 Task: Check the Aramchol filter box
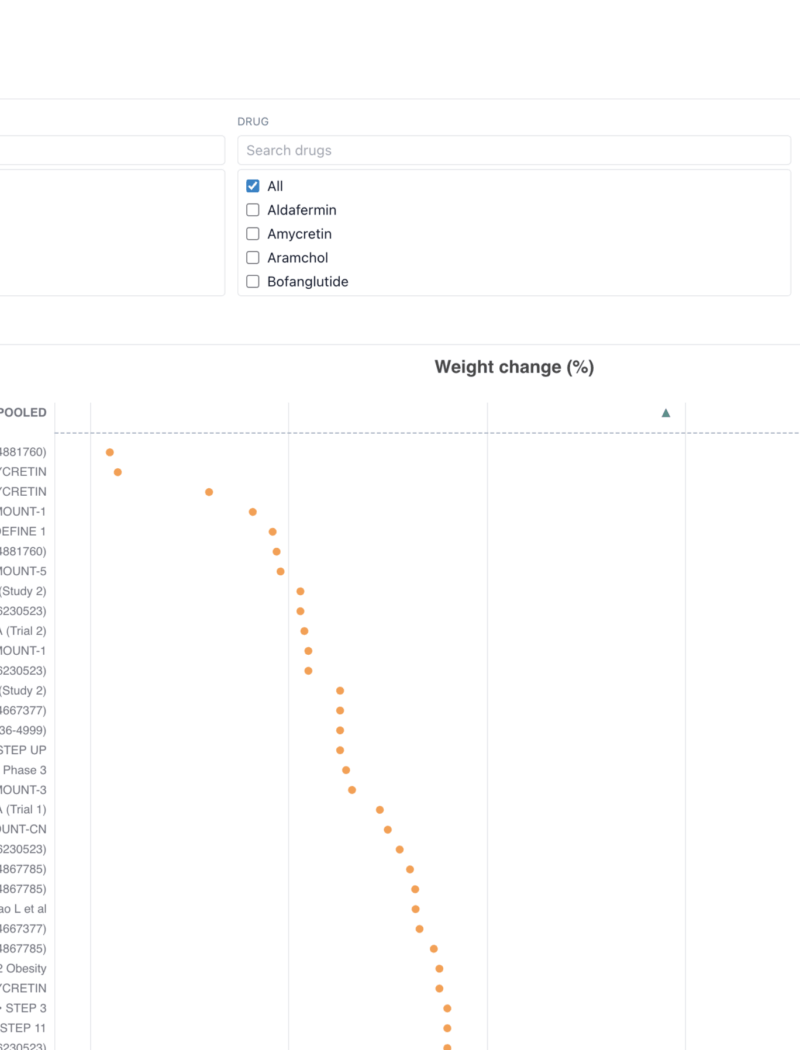[x=253, y=258]
